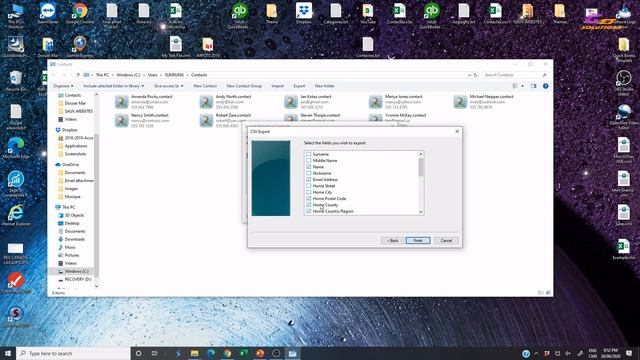The image size is (640, 360).
Task: Click the fields list scrollbar thumb
Action: (421, 167)
